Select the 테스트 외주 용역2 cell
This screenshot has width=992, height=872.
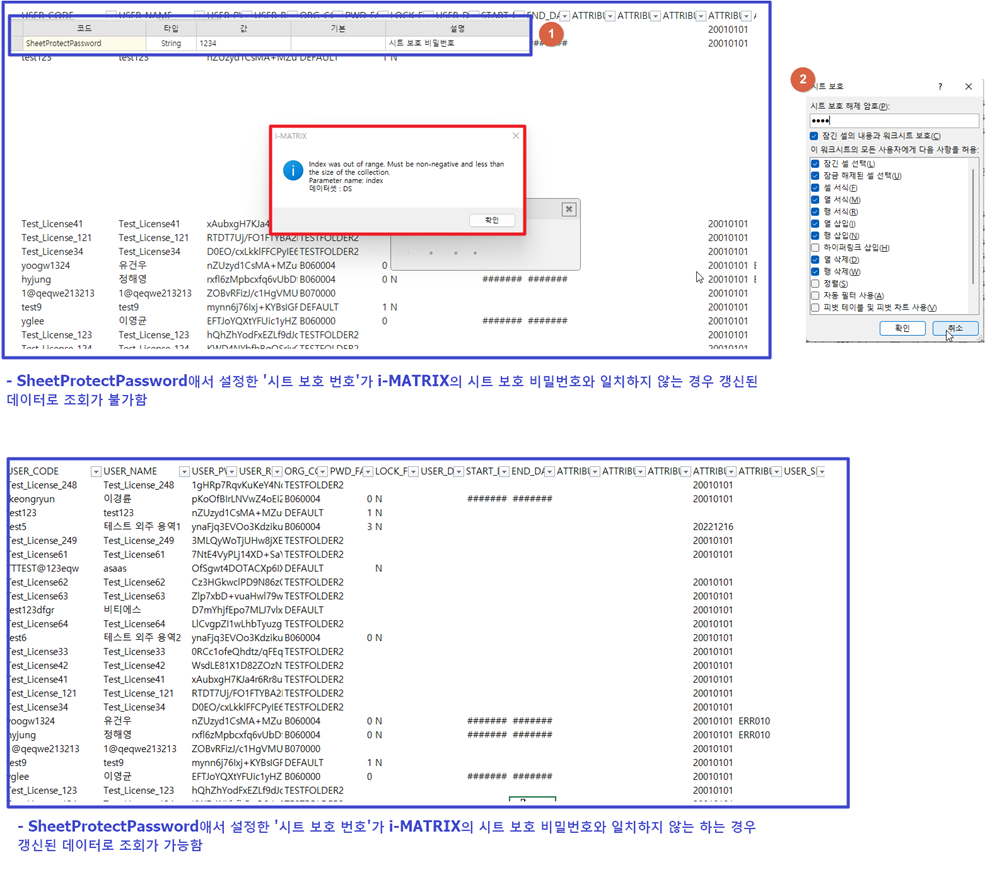(142, 638)
